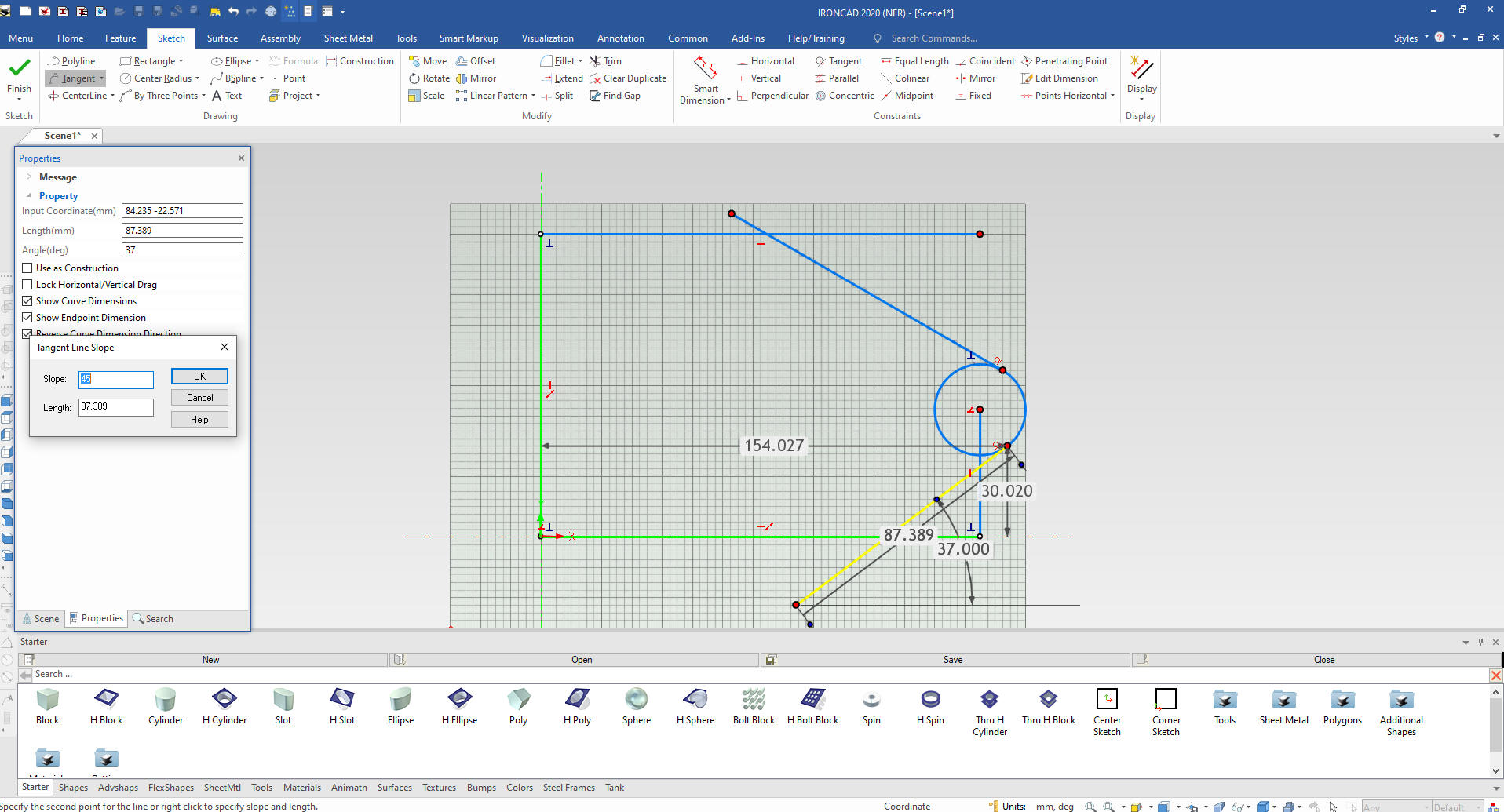This screenshot has height=812, width=1504.
Task: Select the Rotate modify tool
Action: 429,78
